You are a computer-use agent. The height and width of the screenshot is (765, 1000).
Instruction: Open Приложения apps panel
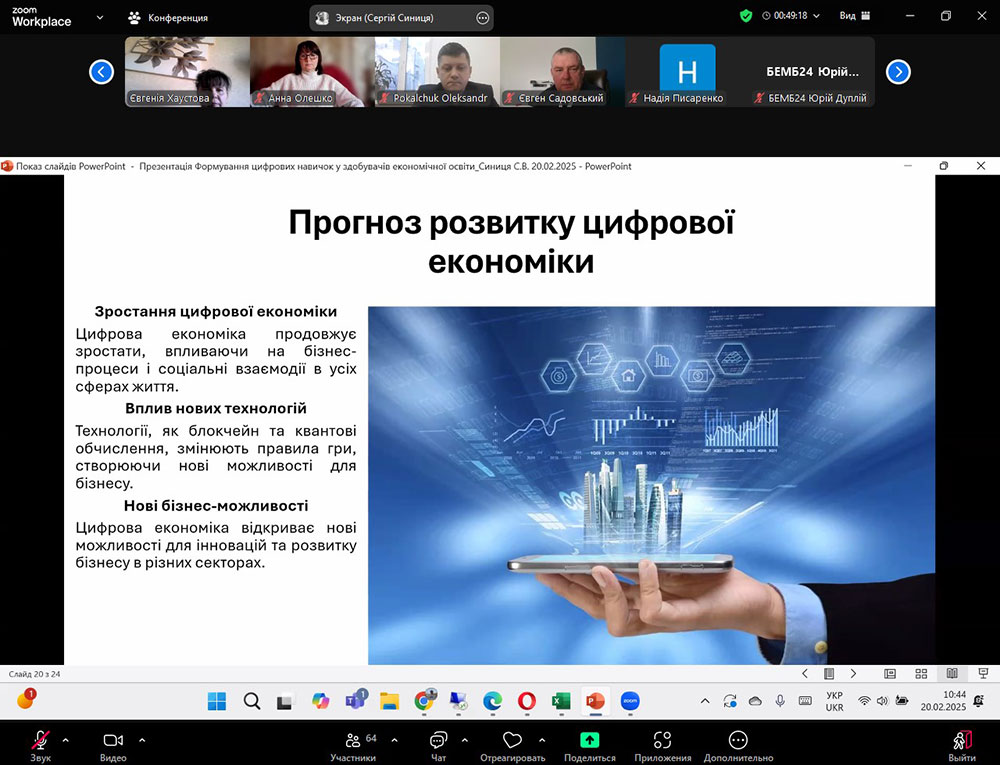661,741
